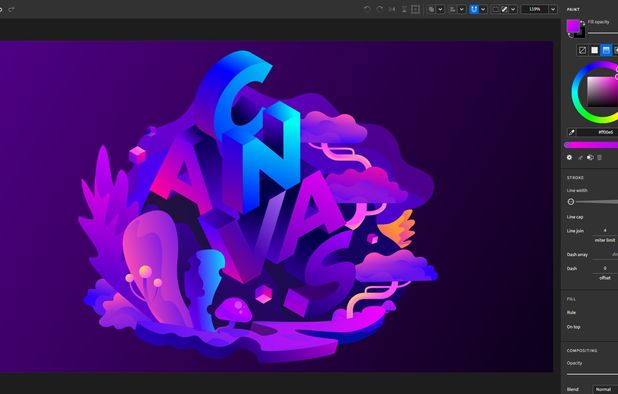618x394 pixels.
Task: Open the Blend mode Normal dropdown
Action: point(605,389)
